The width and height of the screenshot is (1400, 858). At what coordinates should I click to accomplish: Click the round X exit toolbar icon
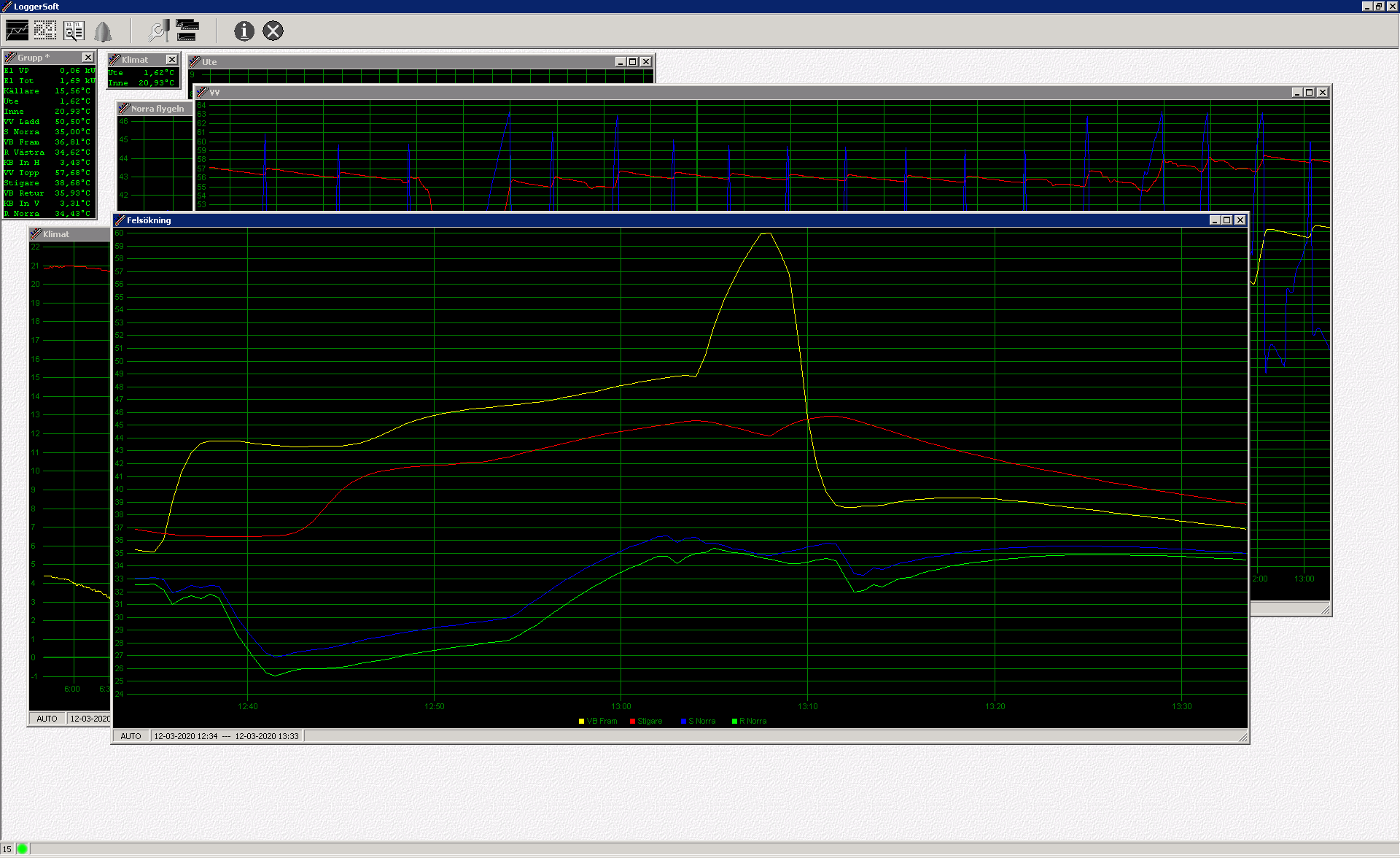click(x=273, y=31)
